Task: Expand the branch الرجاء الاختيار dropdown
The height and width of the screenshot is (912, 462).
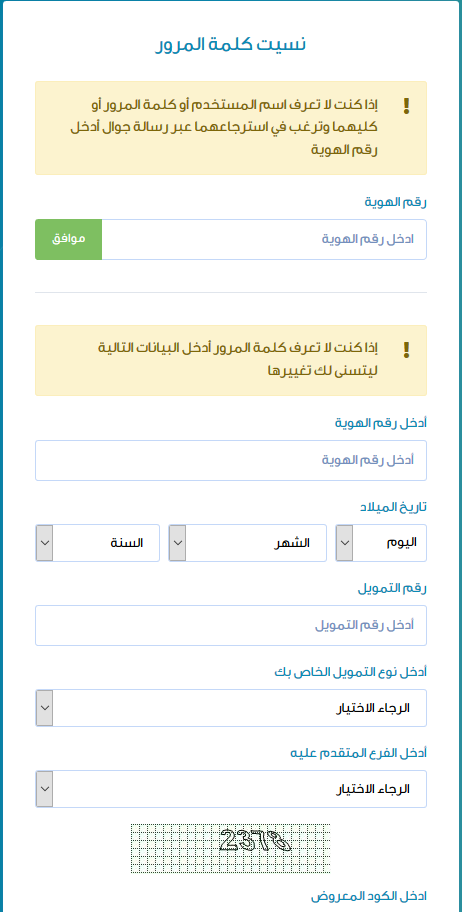Action: click(231, 789)
